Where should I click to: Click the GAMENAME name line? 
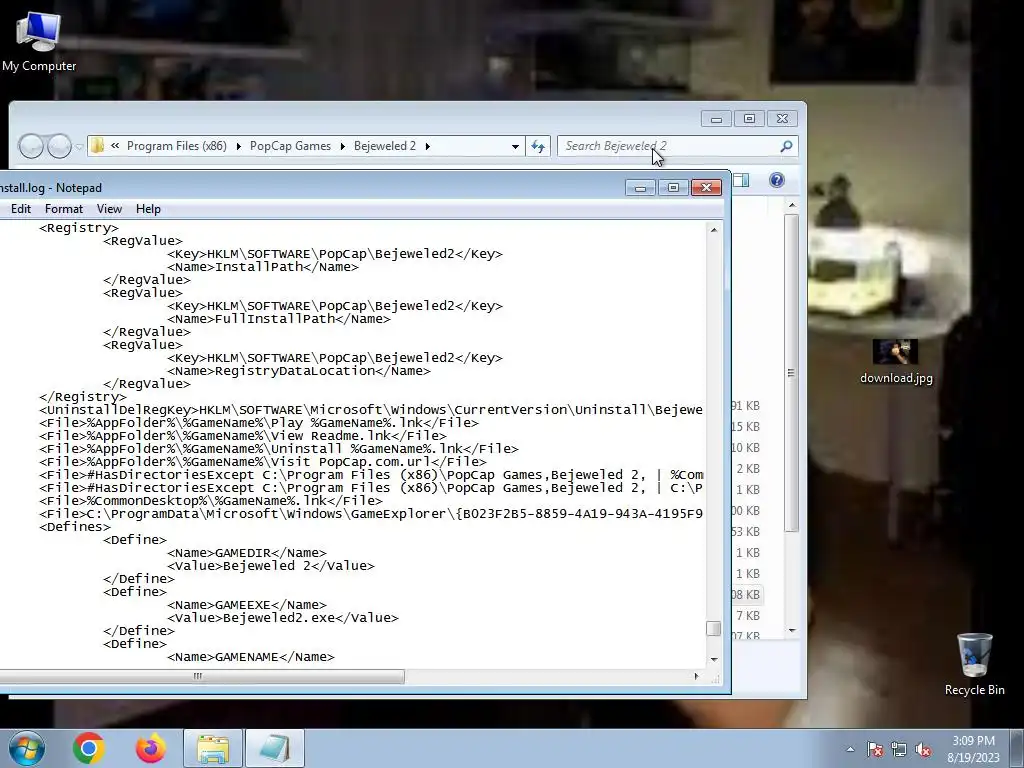coord(251,657)
